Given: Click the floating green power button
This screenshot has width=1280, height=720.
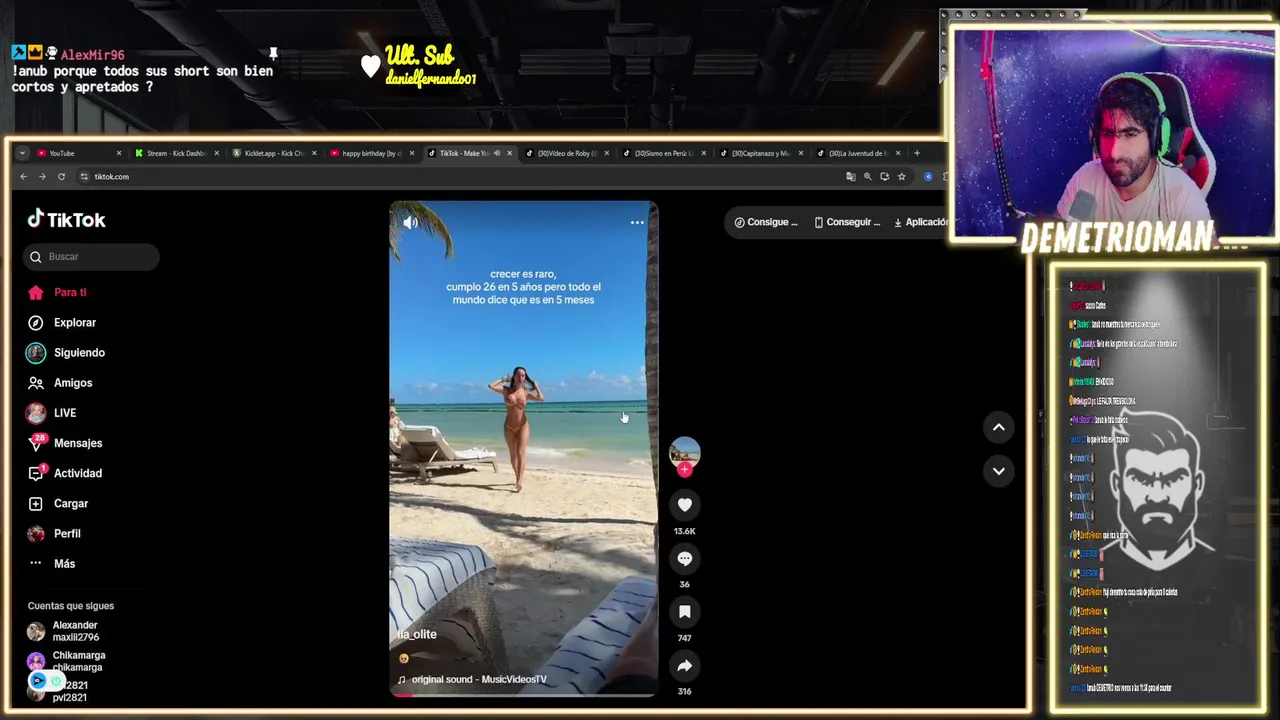Looking at the screenshot, I should pyautogui.click(x=56, y=681).
